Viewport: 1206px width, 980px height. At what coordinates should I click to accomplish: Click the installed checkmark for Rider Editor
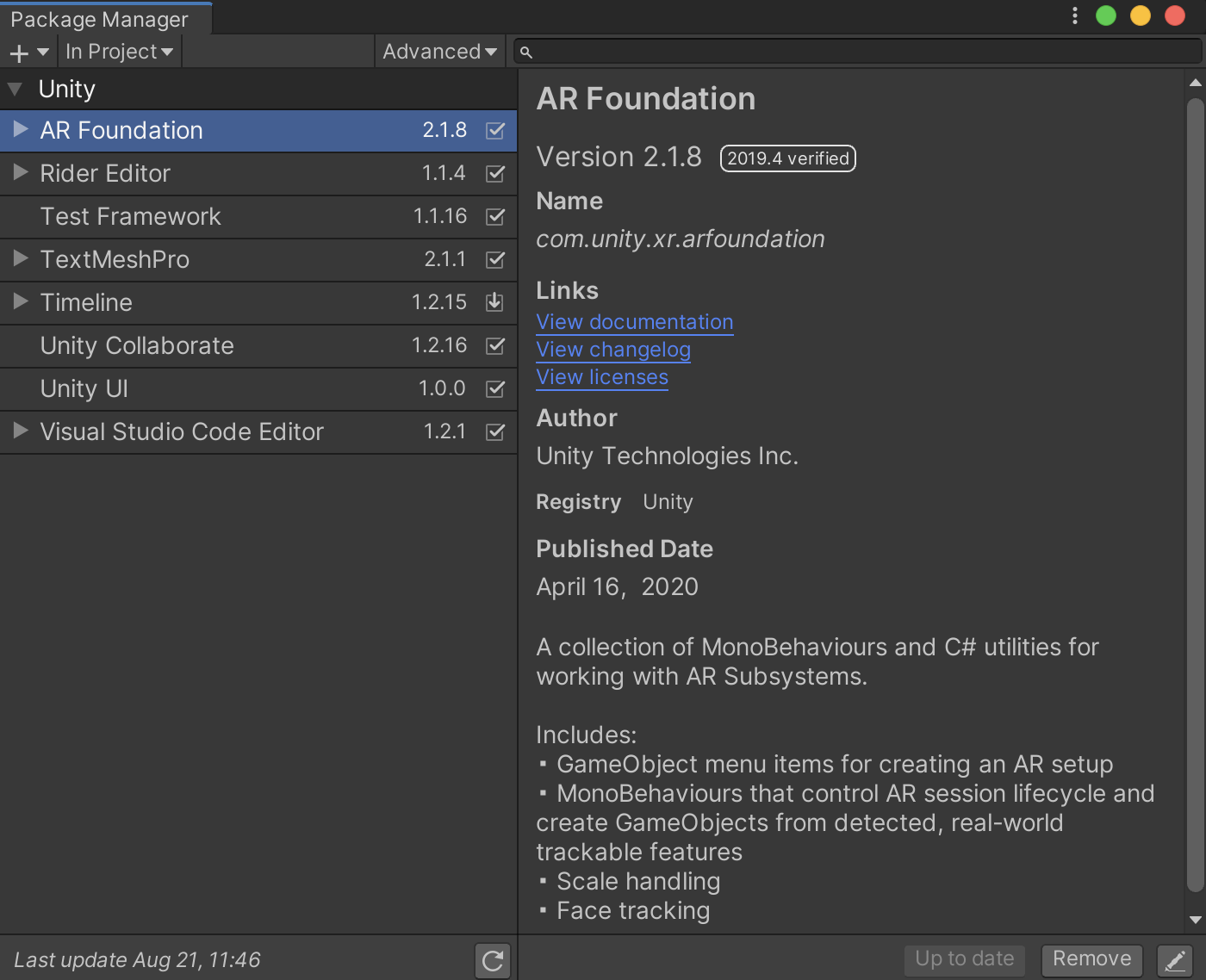[495, 174]
